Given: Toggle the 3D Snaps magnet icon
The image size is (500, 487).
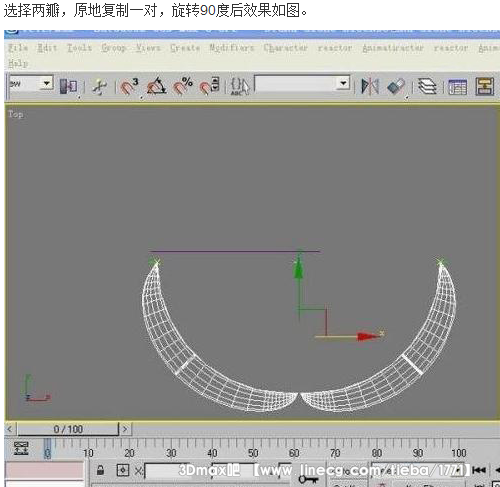Looking at the screenshot, I should (x=129, y=87).
